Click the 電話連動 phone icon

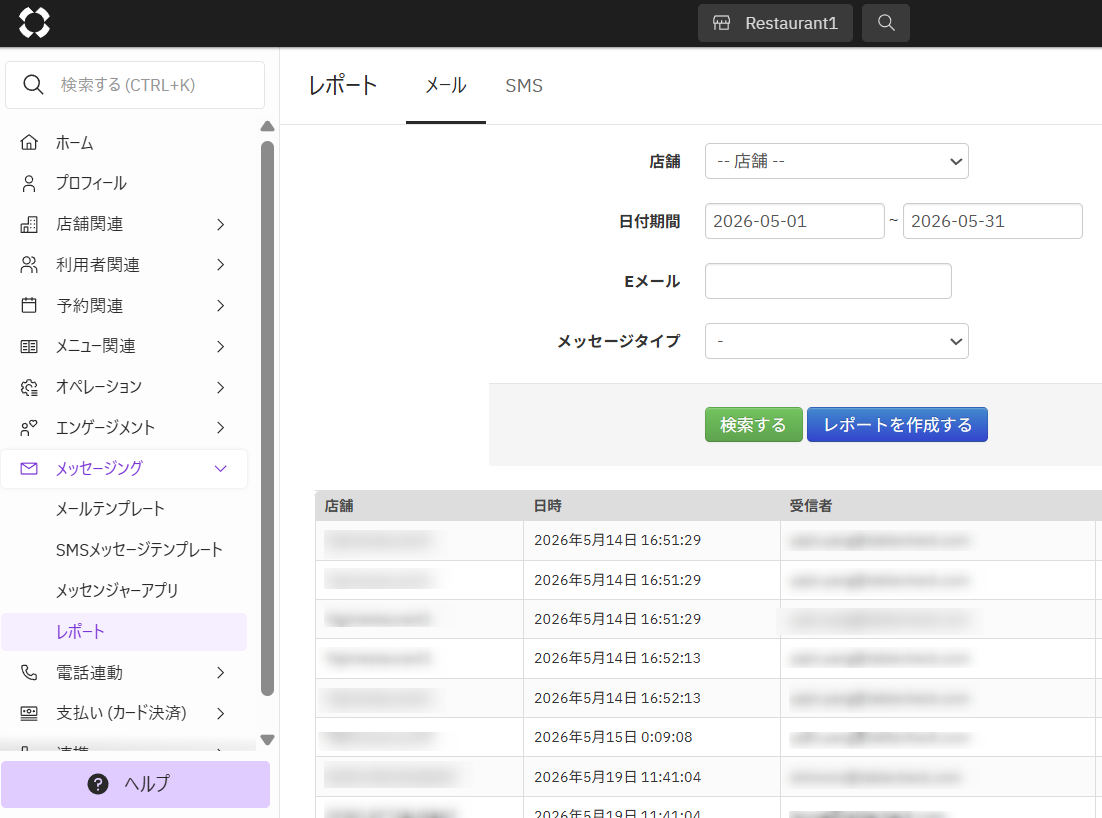[29, 673]
